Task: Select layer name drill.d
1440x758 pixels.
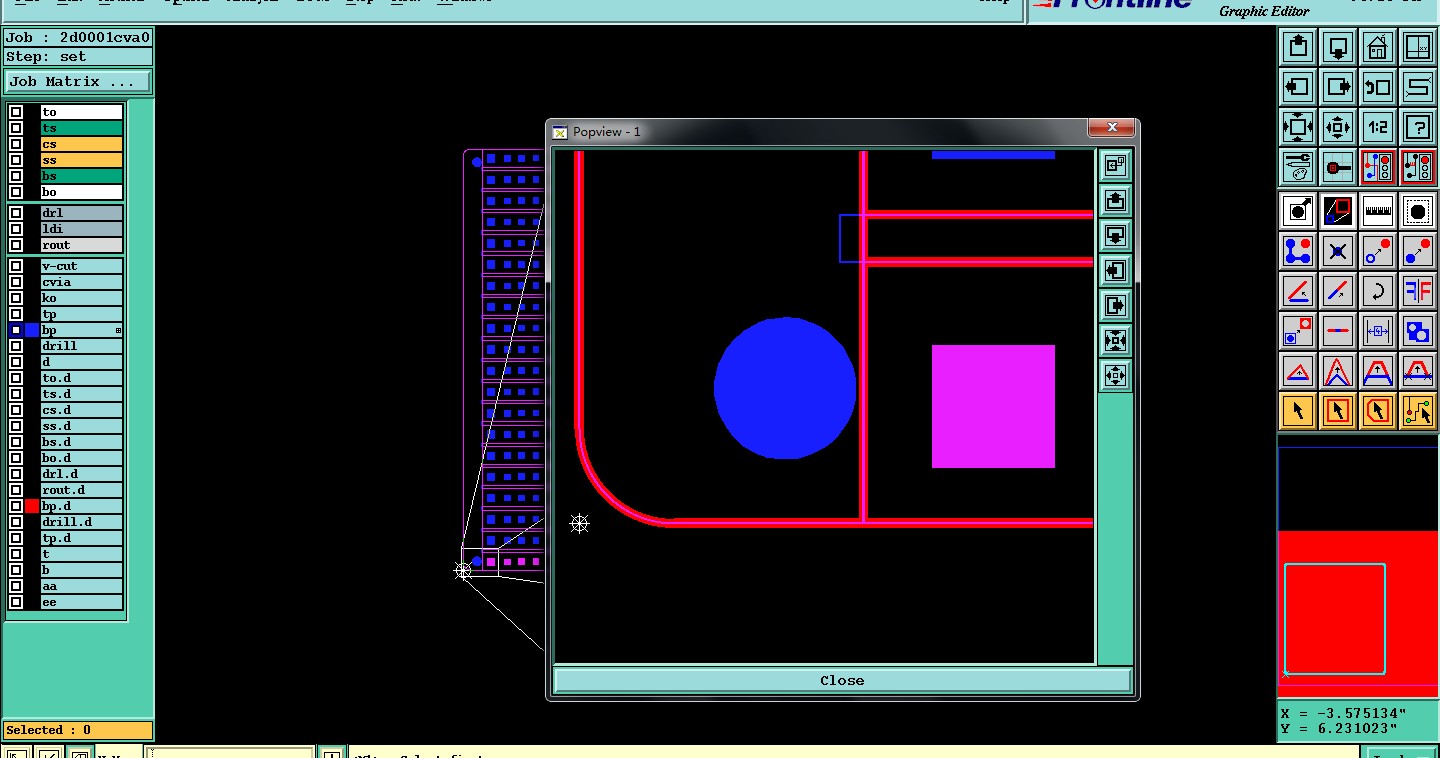Action: click(82, 522)
